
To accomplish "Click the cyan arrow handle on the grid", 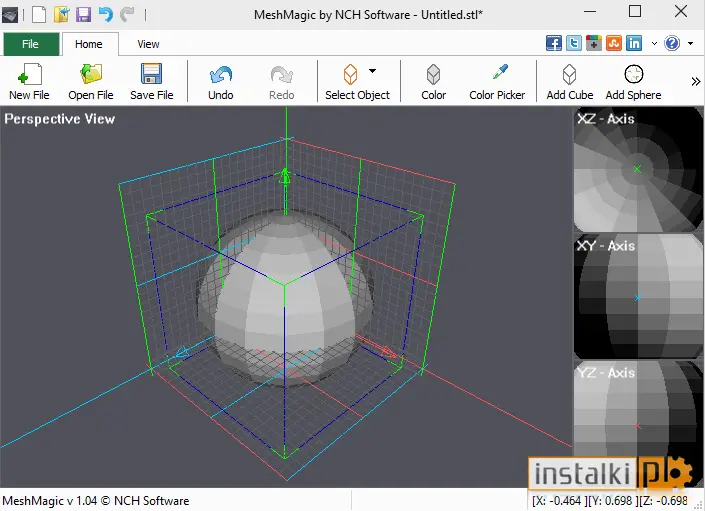I will click(x=183, y=353).
